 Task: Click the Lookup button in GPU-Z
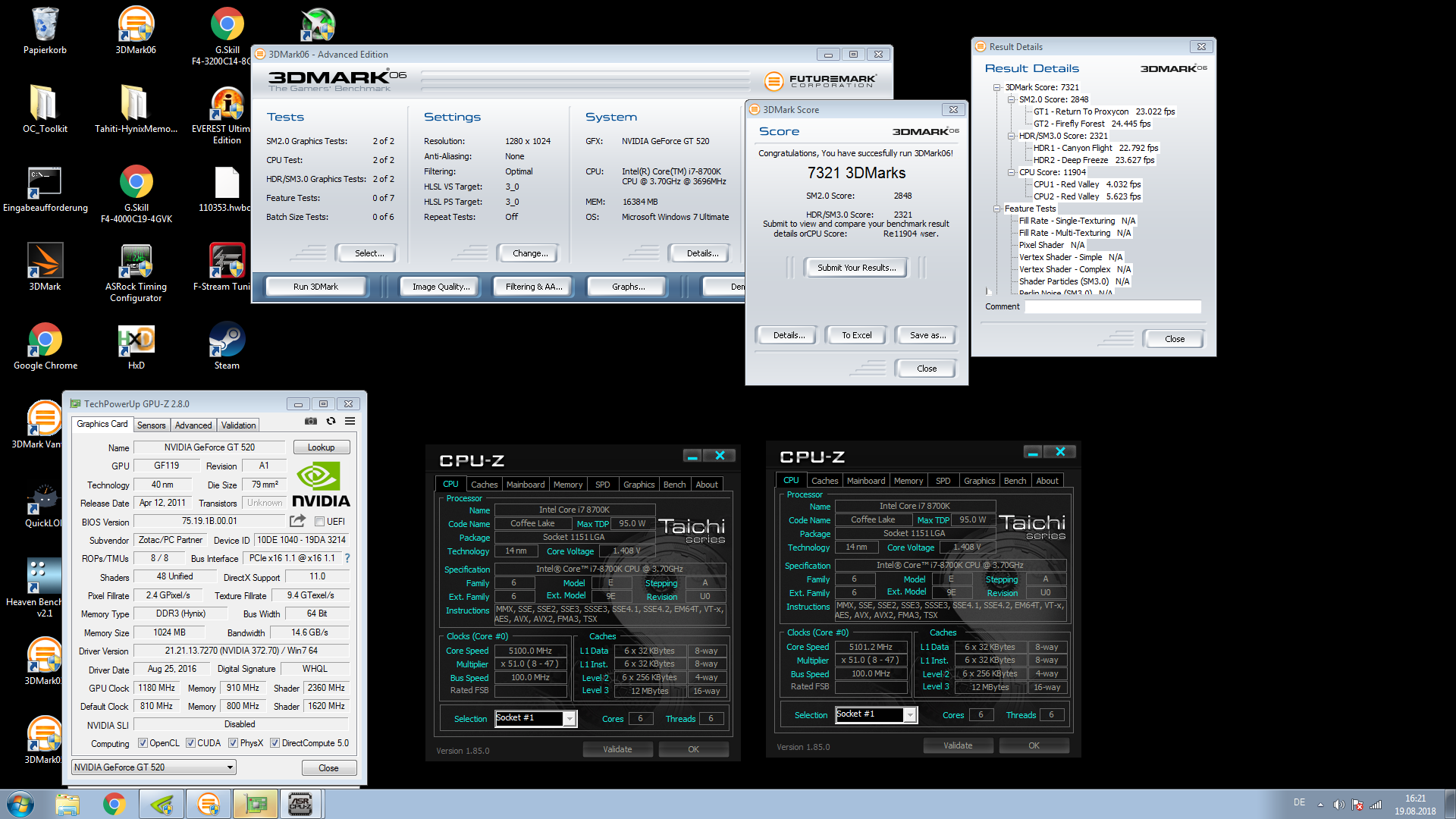(321, 447)
